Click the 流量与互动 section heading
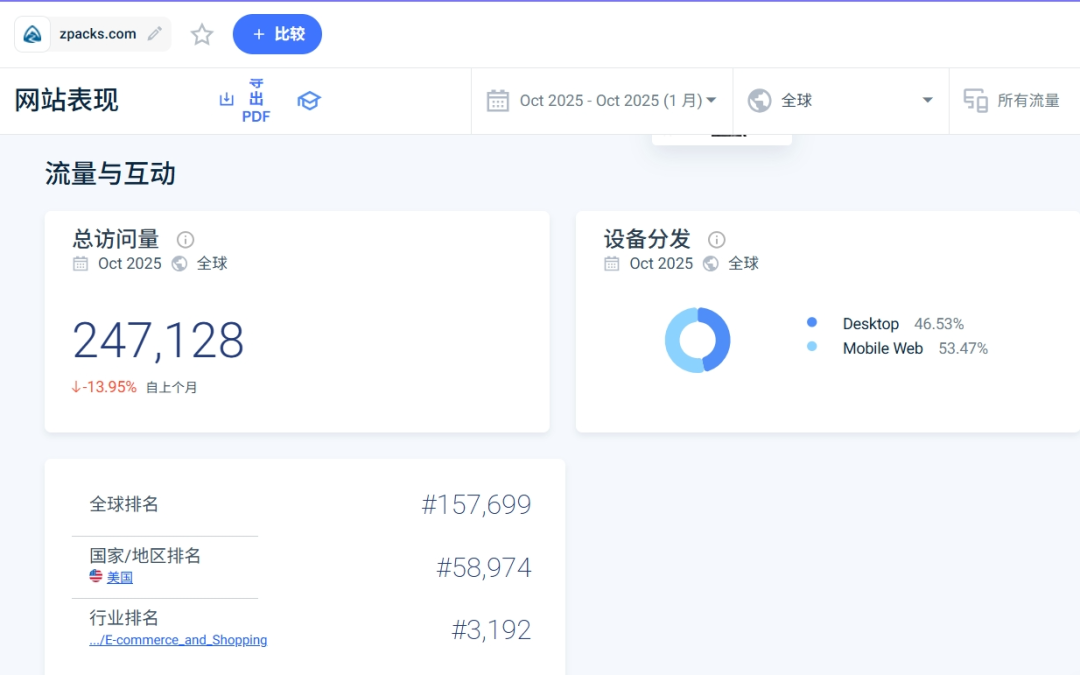The image size is (1080, 675). [110, 174]
